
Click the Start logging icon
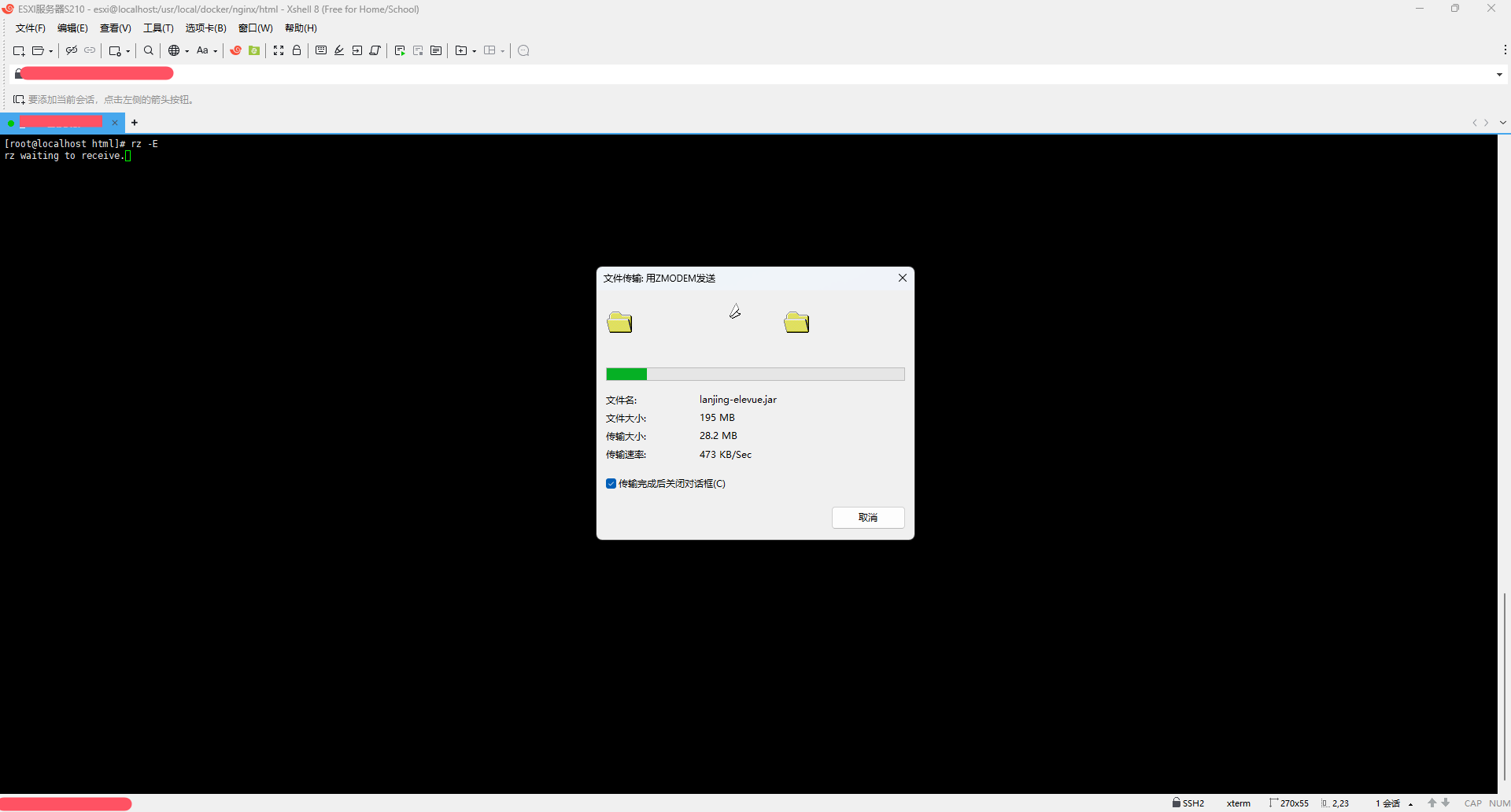tap(400, 50)
